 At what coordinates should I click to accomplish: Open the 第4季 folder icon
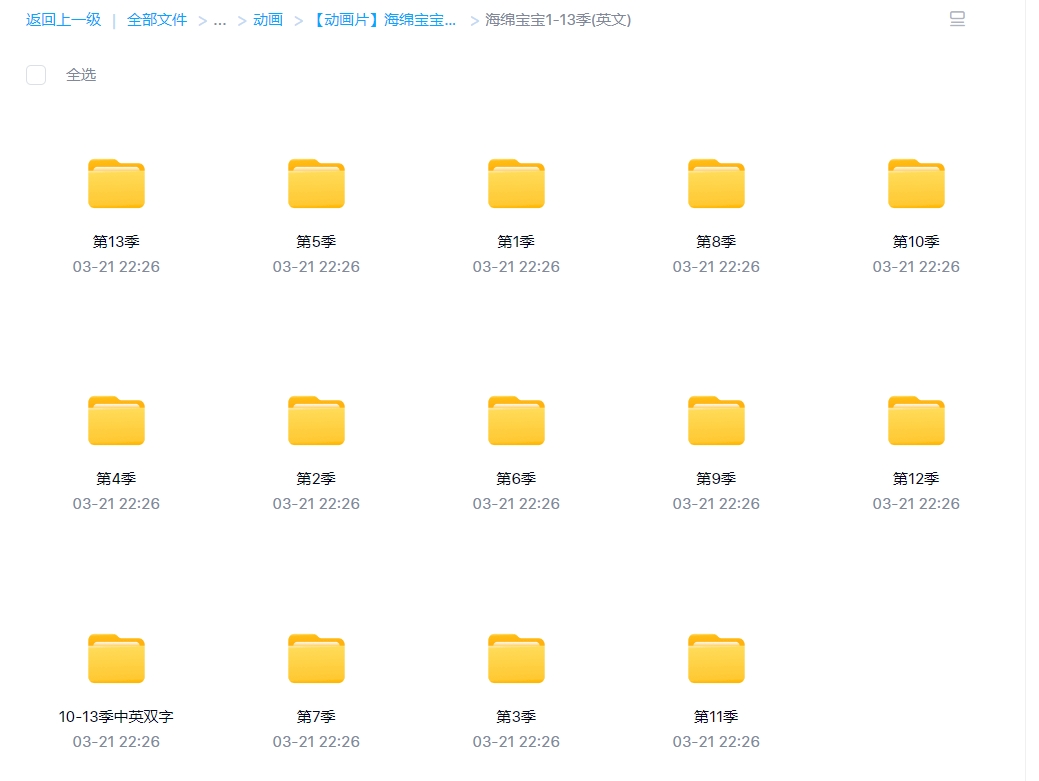[116, 421]
